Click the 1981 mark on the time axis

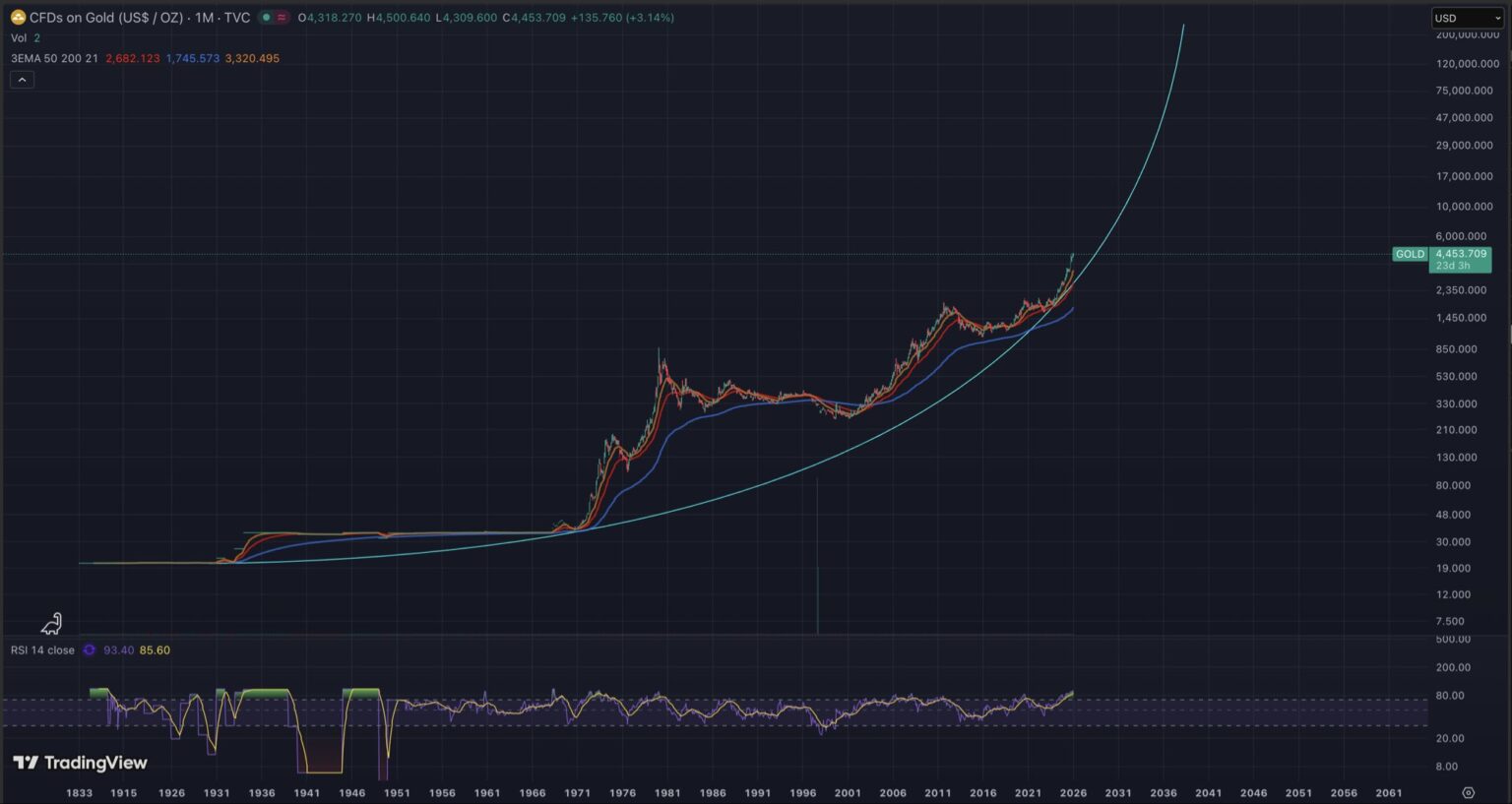pyautogui.click(x=667, y=792)
